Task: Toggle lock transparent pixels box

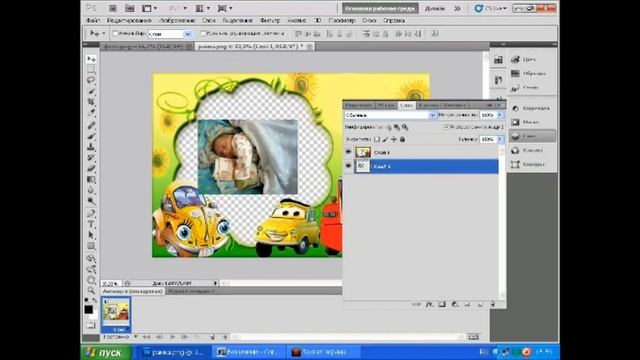Action: coord(377,139)
